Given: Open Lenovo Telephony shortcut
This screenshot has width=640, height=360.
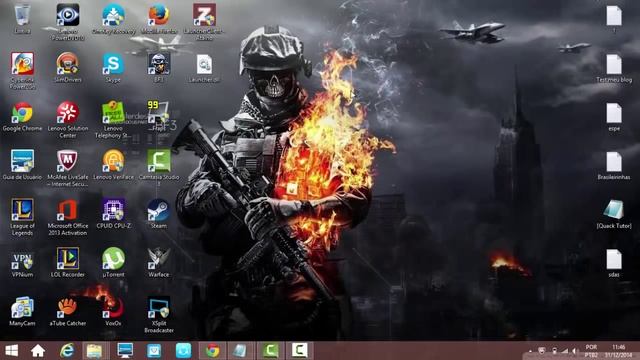Looking at the screenshot, I should coord(113,120).
